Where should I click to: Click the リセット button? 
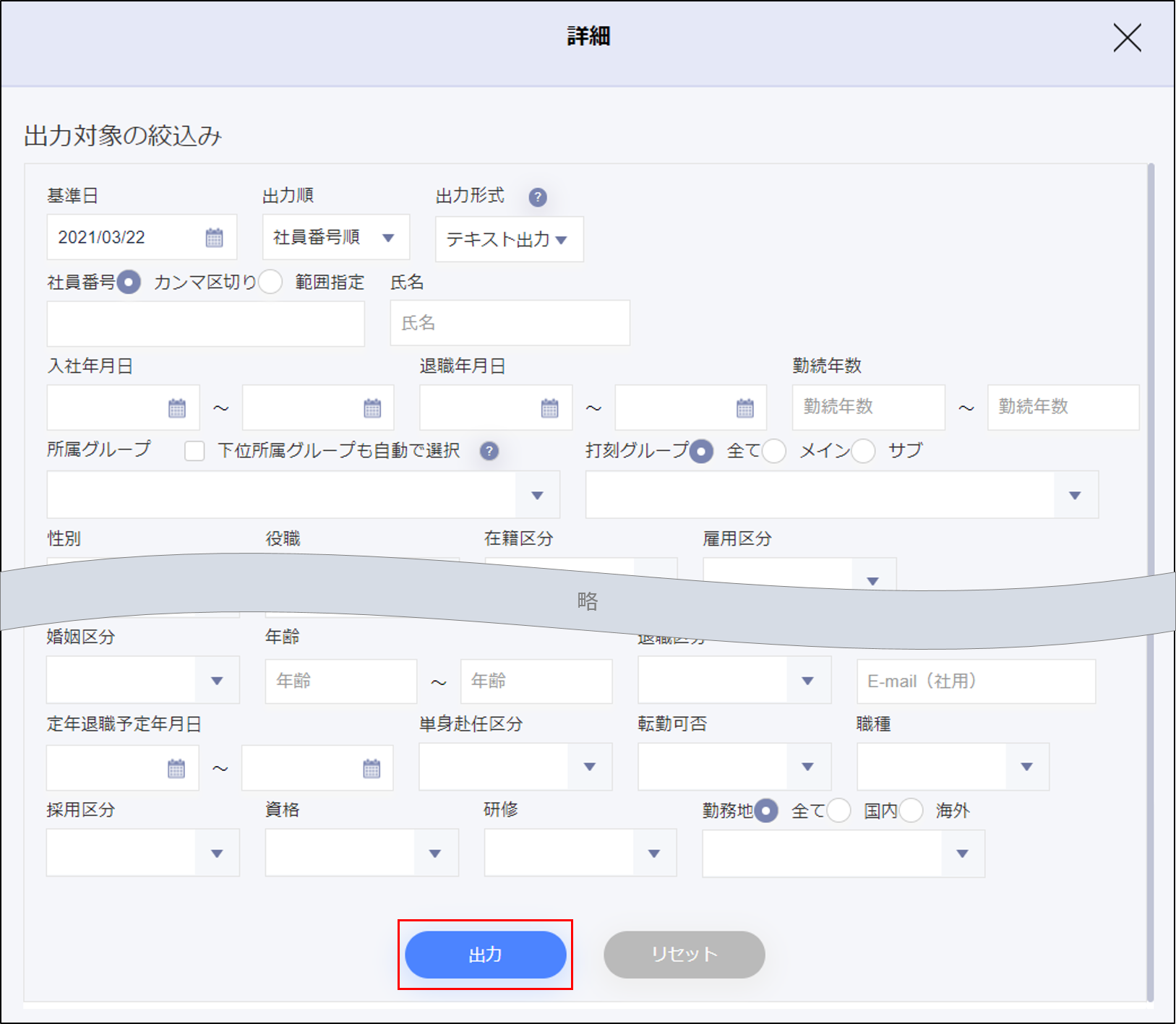tap(684, 955)
